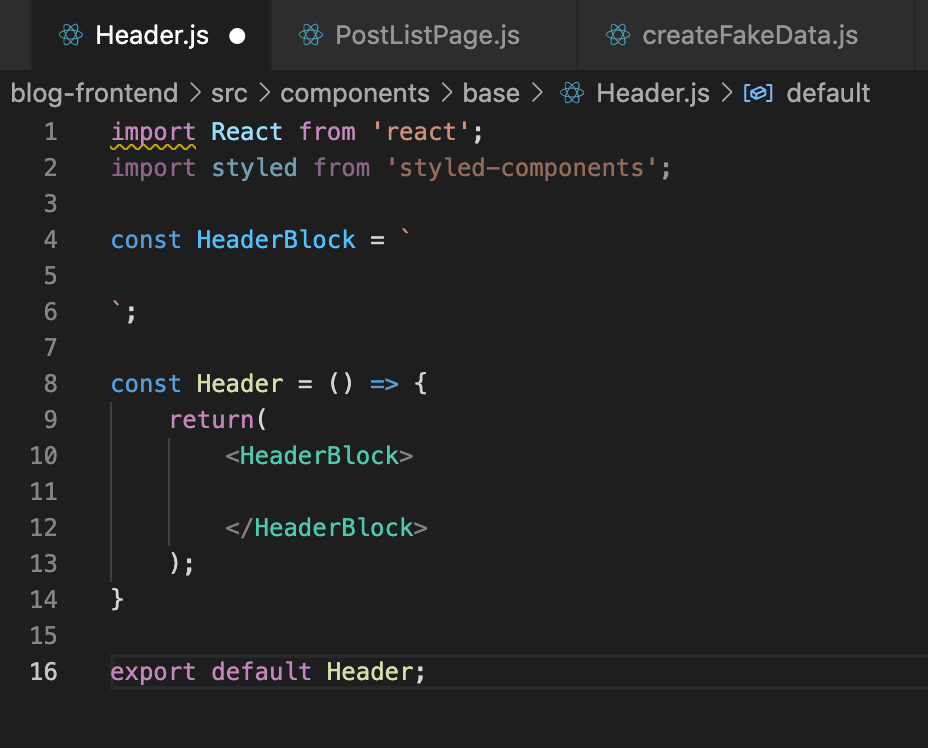This screenshot has width=928, height=748.
Task: Select Header.js in the breadcrumb
Action: [x=653, y=94]
